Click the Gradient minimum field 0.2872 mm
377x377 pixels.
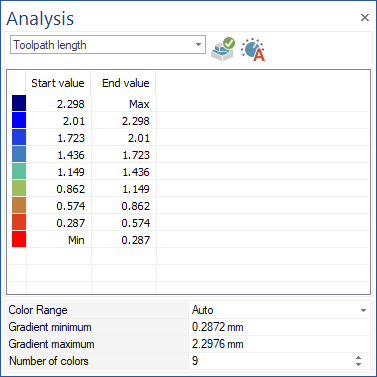tap(279, 327)
